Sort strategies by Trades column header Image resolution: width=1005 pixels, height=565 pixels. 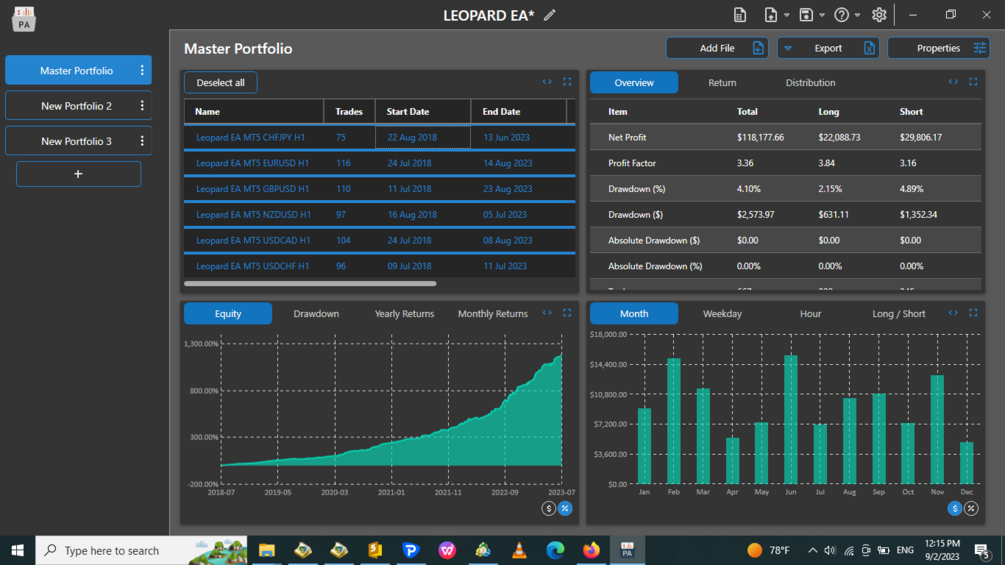pyautogui.click(x=349, y=111)
